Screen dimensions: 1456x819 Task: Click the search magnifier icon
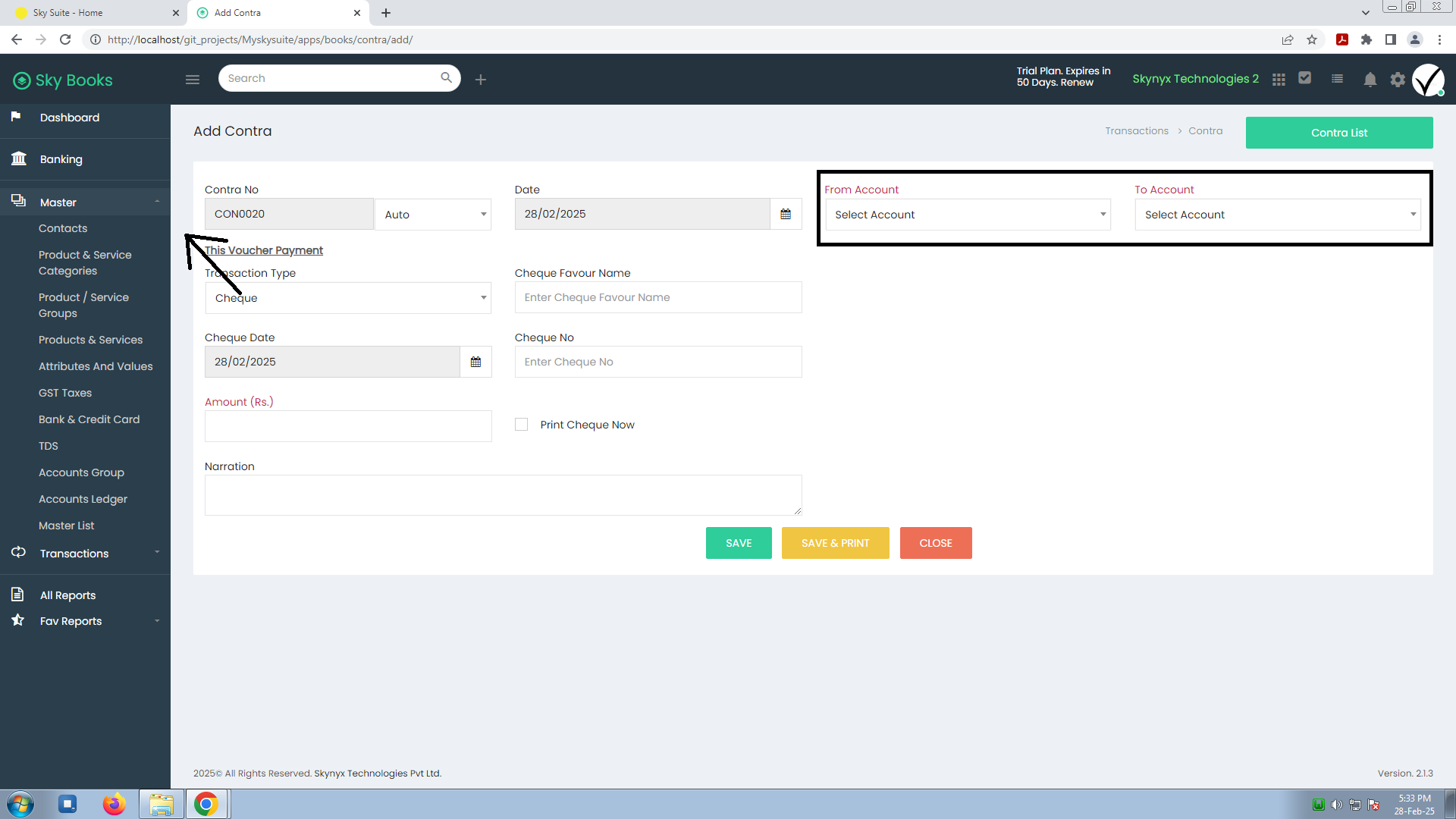(446, 77)
